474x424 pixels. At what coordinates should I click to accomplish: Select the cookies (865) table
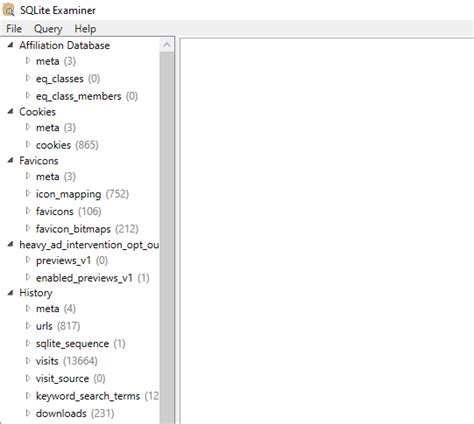(x=67, y=145)
